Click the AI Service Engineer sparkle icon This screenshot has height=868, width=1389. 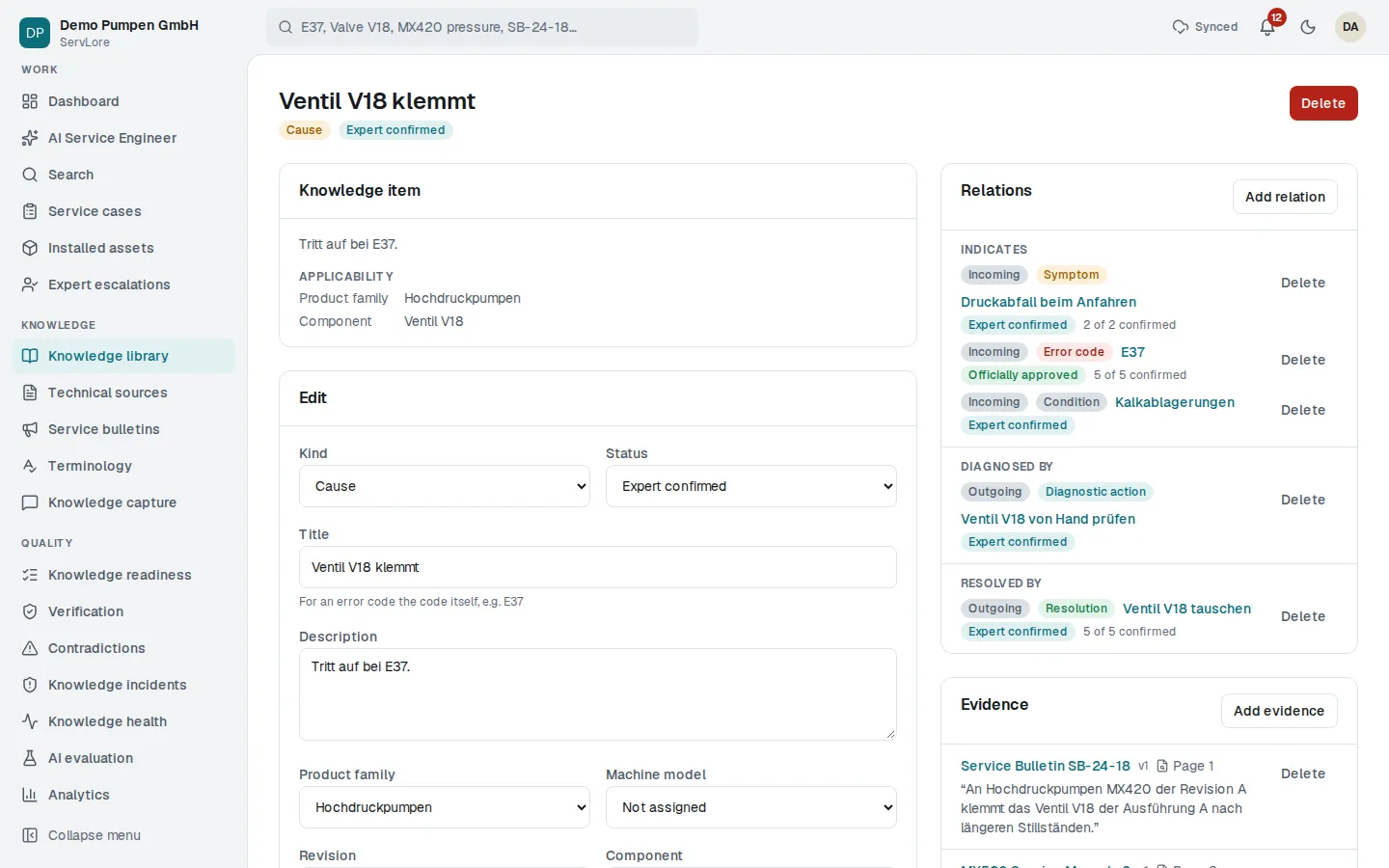pos(30,138)
